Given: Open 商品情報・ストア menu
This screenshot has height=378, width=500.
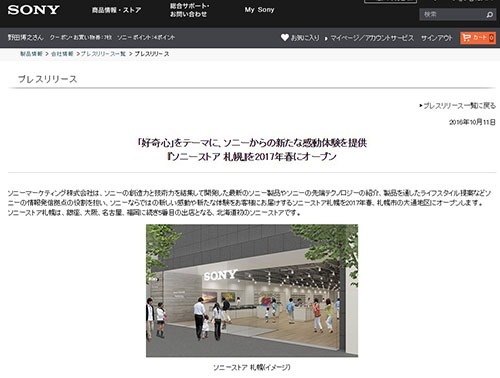Looking at the screenshot, I should [116, 10].
